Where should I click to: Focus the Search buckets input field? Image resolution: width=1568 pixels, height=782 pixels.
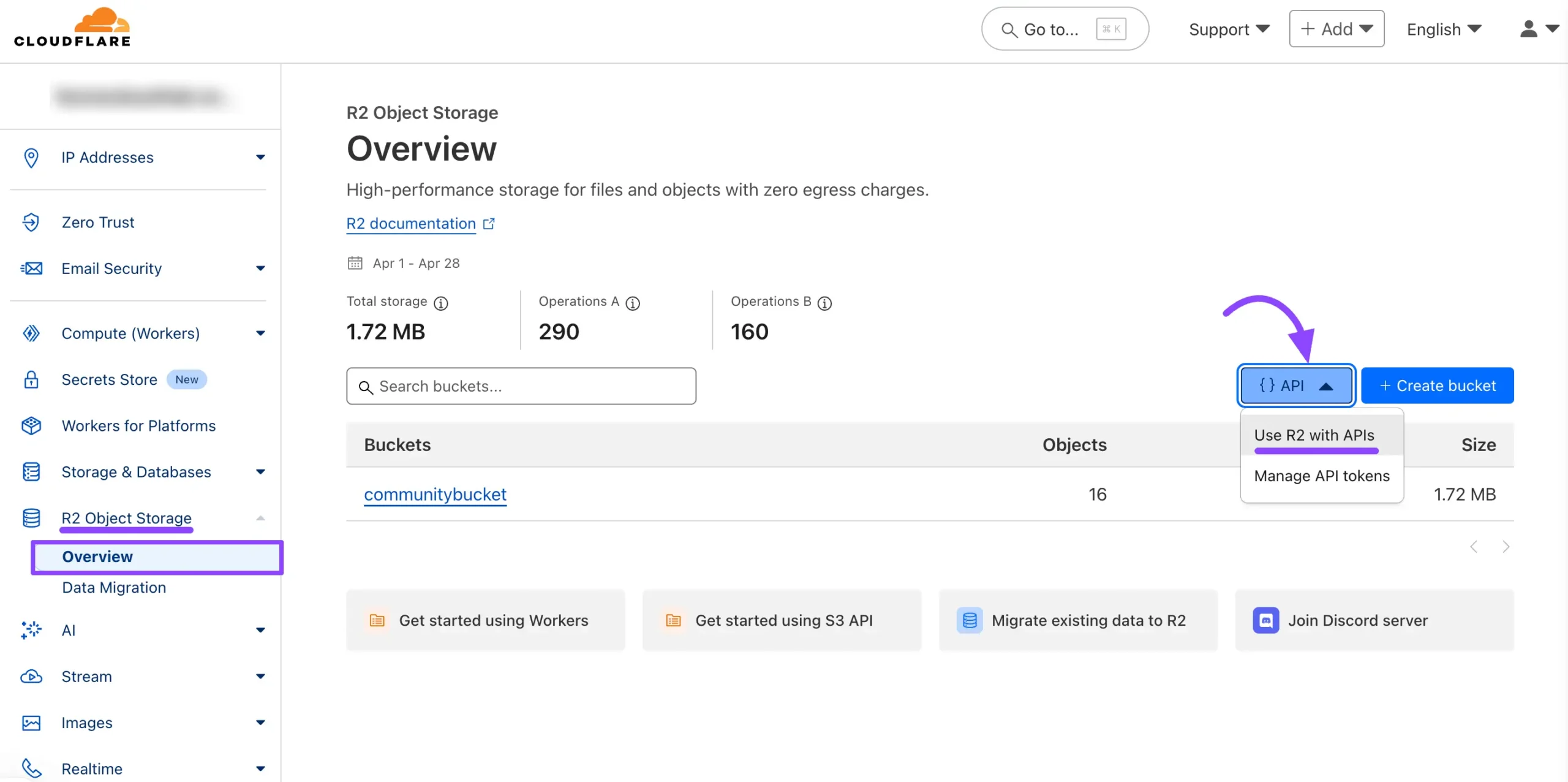coord(521,386)
